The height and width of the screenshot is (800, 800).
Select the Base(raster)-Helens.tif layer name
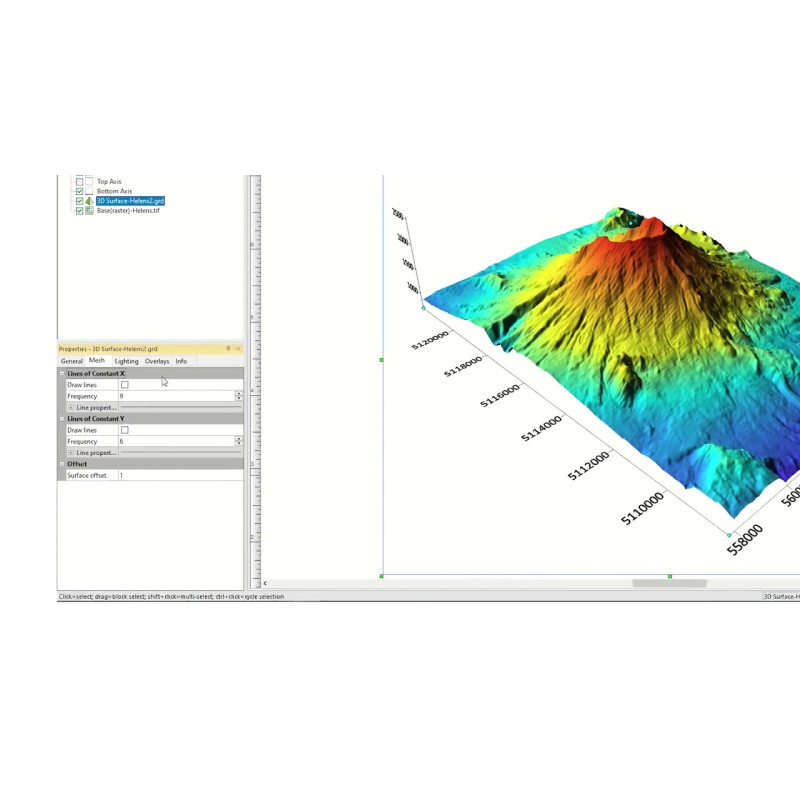(127, 211)
